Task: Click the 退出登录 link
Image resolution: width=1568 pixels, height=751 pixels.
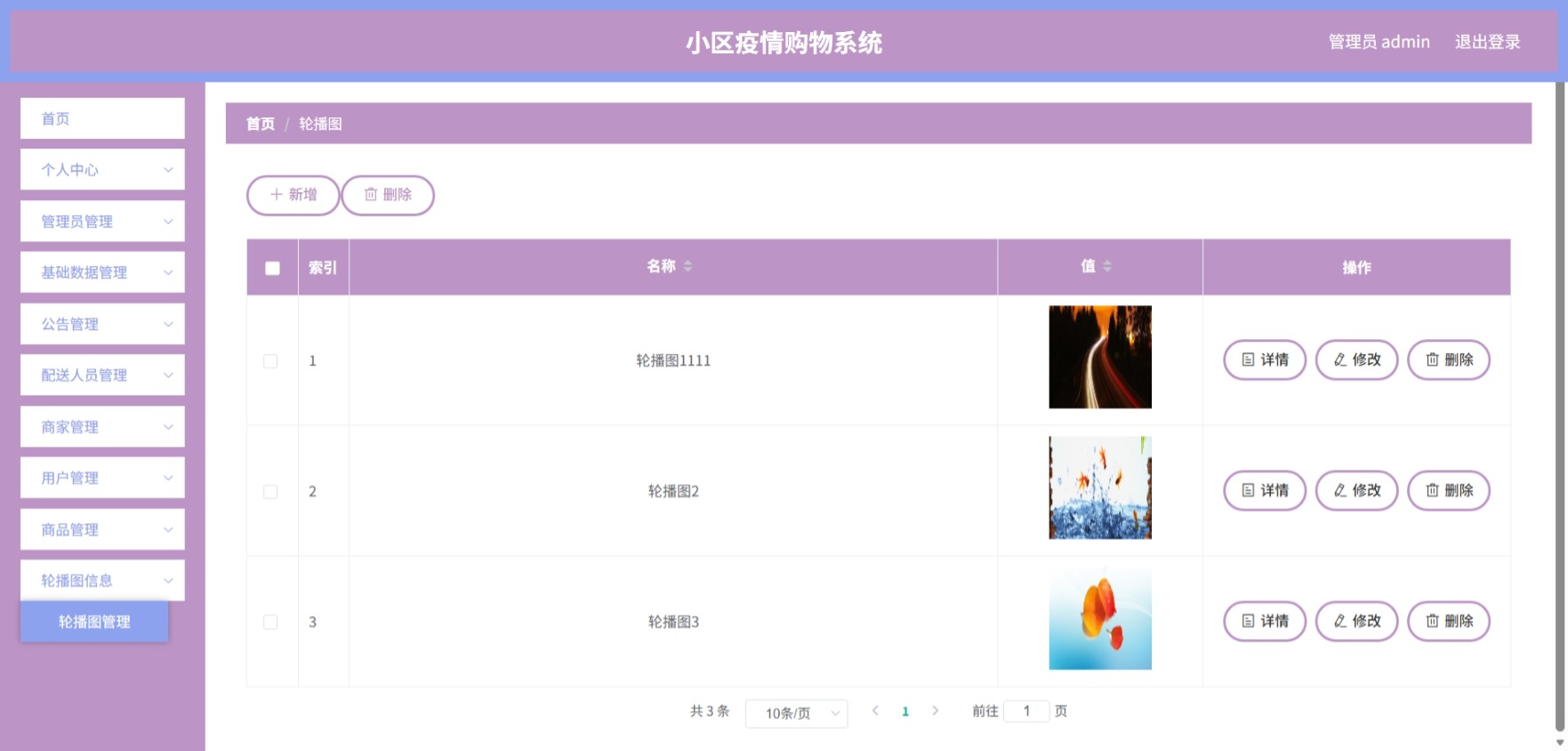Action: (1487, 42)
